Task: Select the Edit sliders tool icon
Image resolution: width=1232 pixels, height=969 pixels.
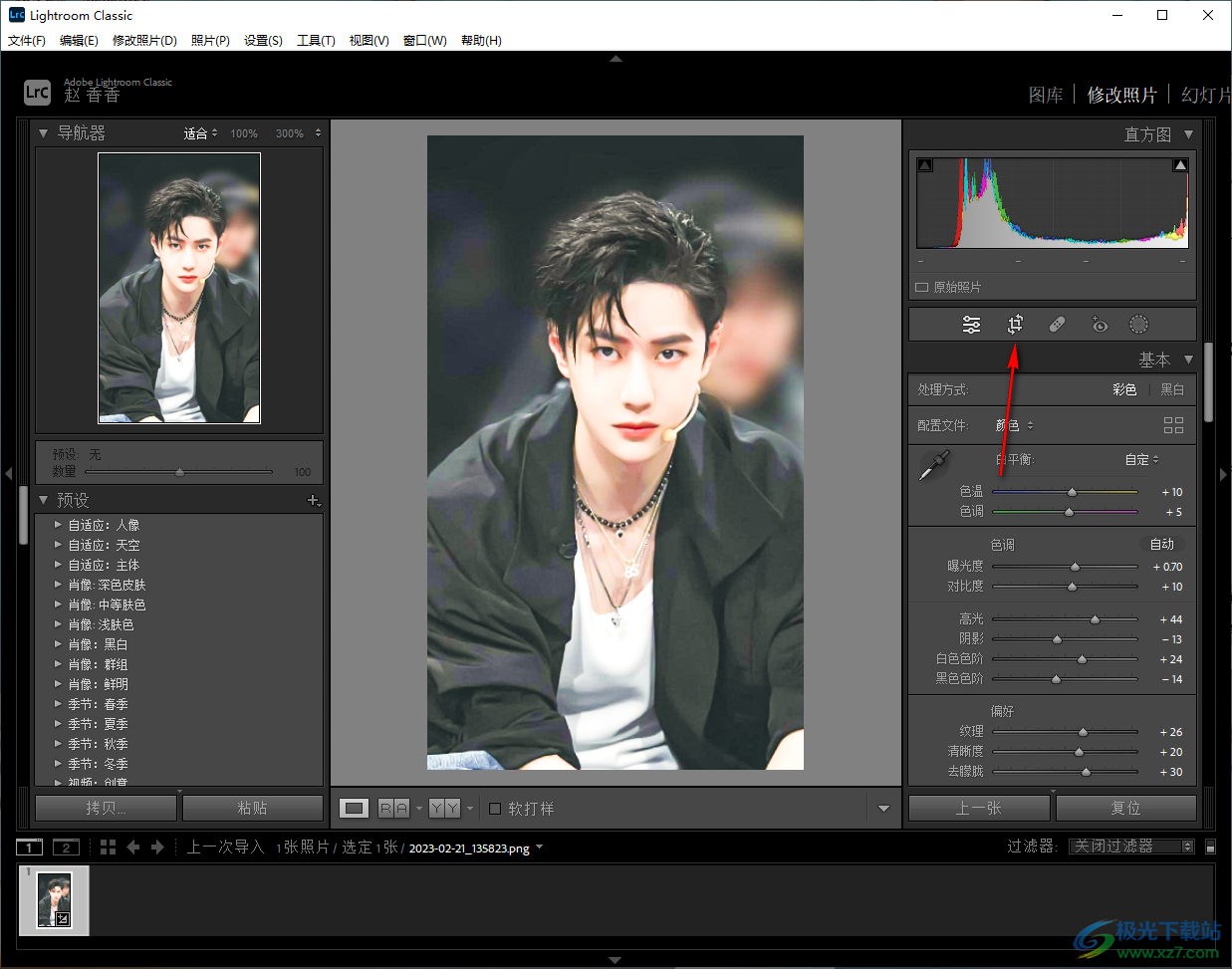Action: [x=971, y=325]
